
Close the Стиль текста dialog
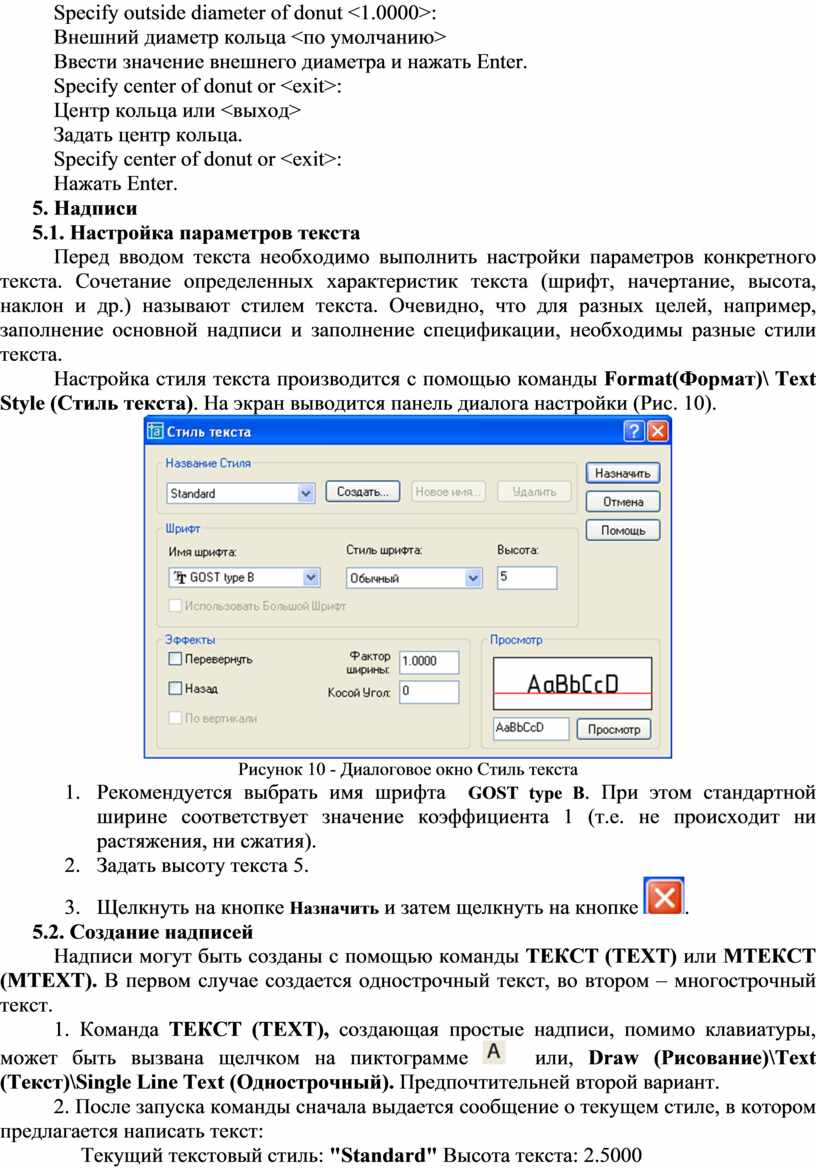pyautogui.click(x=657, y=431)
